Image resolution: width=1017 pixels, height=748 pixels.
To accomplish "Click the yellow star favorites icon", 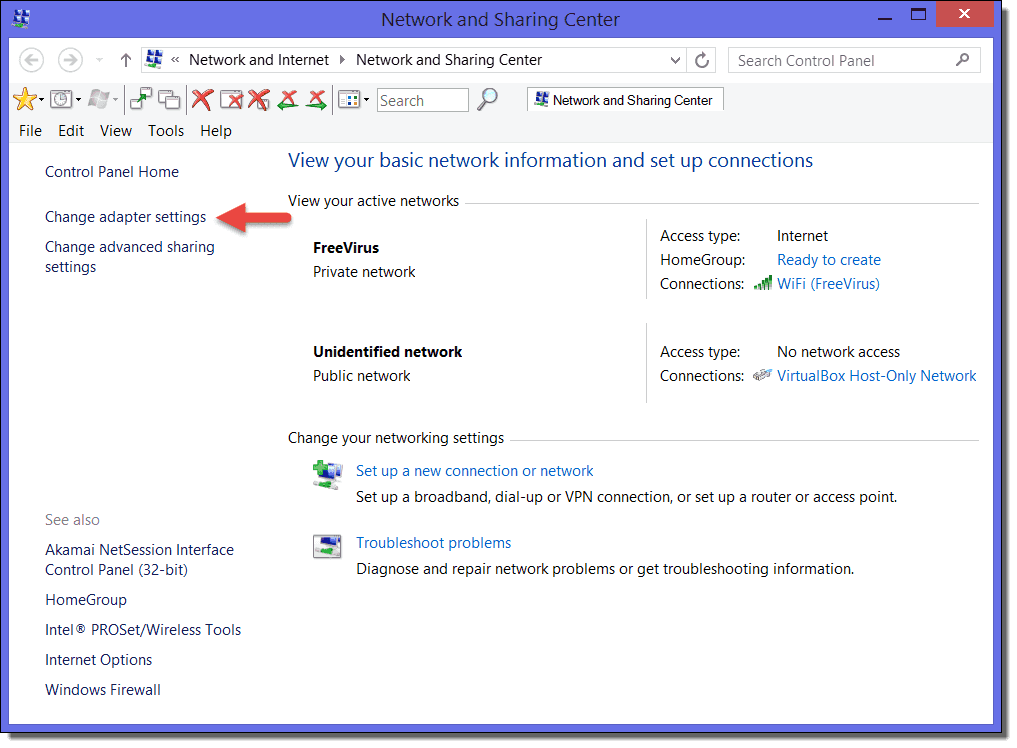I will click(25, 99).
